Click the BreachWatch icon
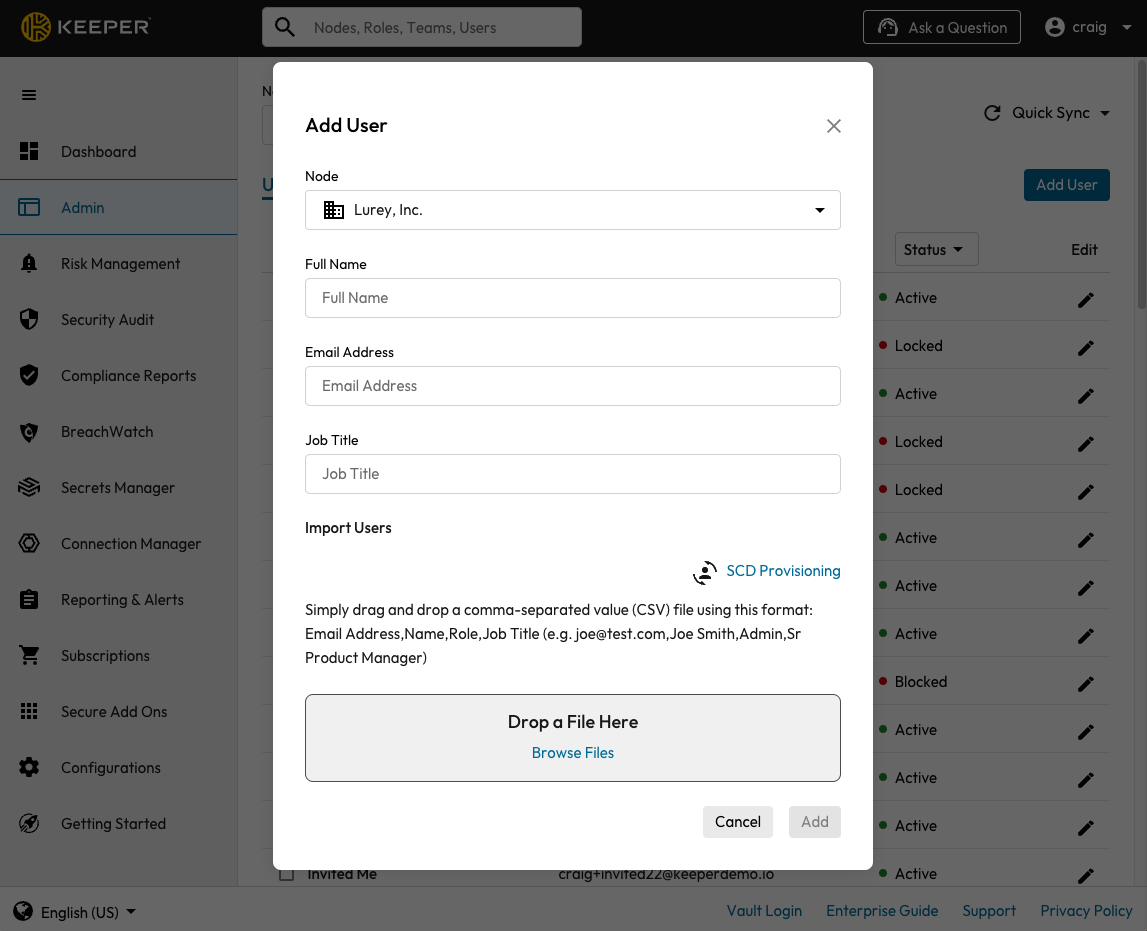Image resolution: width=1147 pixels, height=931 pixels. [29, 432]
